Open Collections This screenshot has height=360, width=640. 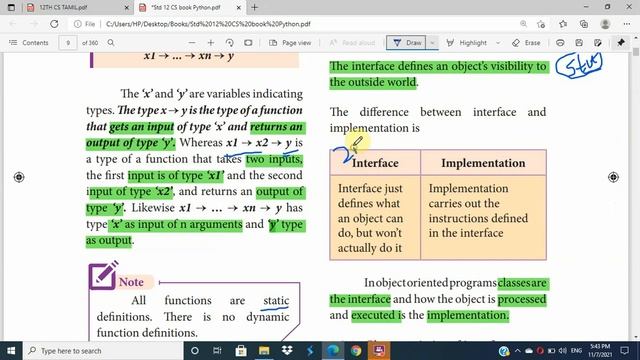pos(584,24)
